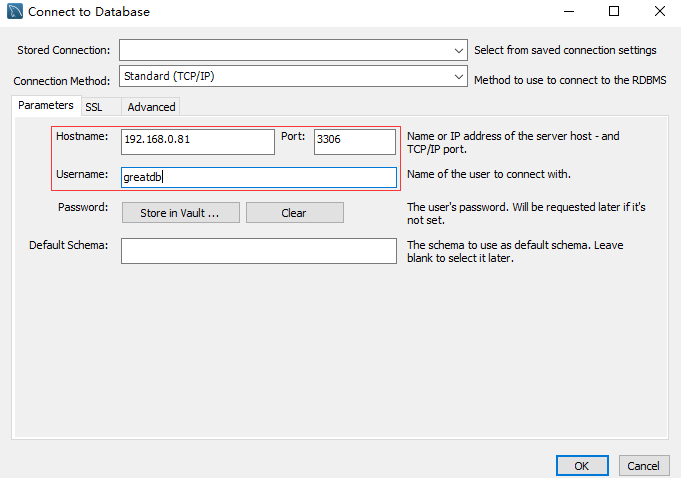This screenshot has width=681, height=478.
Task: Click the MySQL Workbench dolphin title icon
Action: (x=15, y=11)
